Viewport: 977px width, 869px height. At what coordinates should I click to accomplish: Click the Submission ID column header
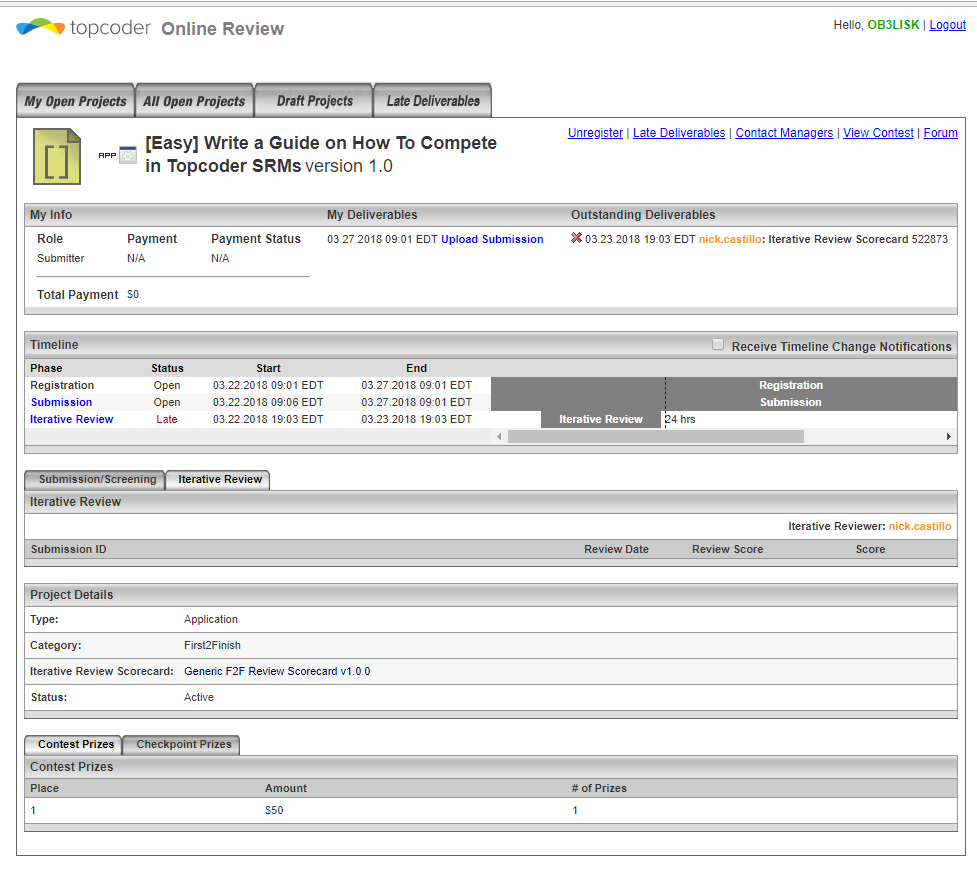[69, 549]
